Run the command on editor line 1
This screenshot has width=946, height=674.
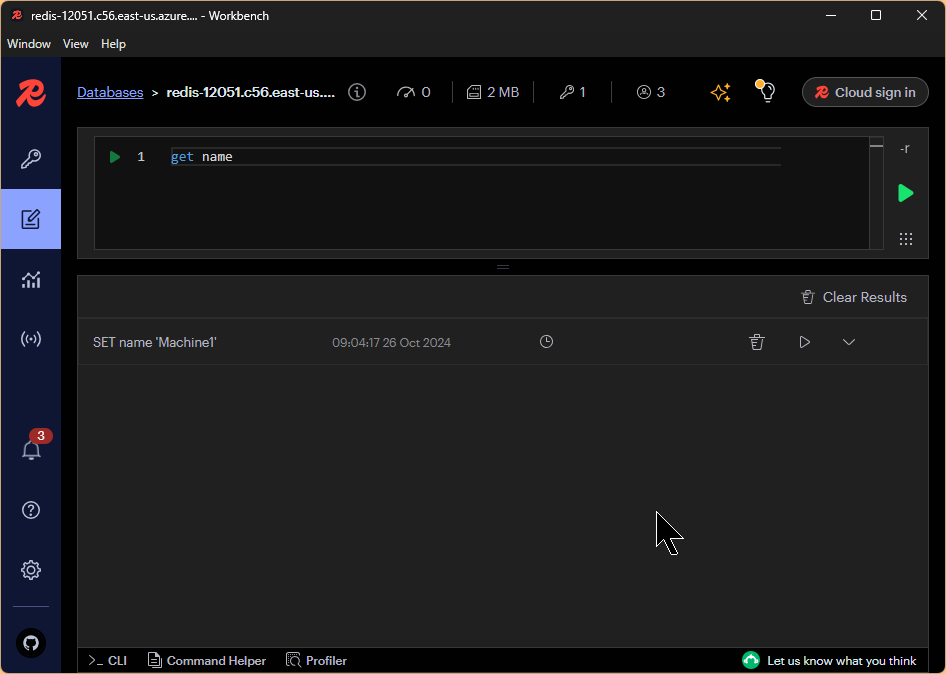pos(115,157)
